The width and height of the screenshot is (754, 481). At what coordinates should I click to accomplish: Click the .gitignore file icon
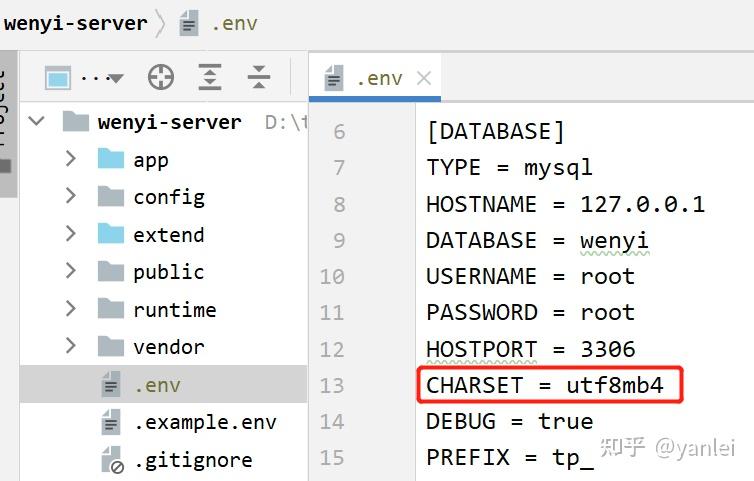(111, 460)
